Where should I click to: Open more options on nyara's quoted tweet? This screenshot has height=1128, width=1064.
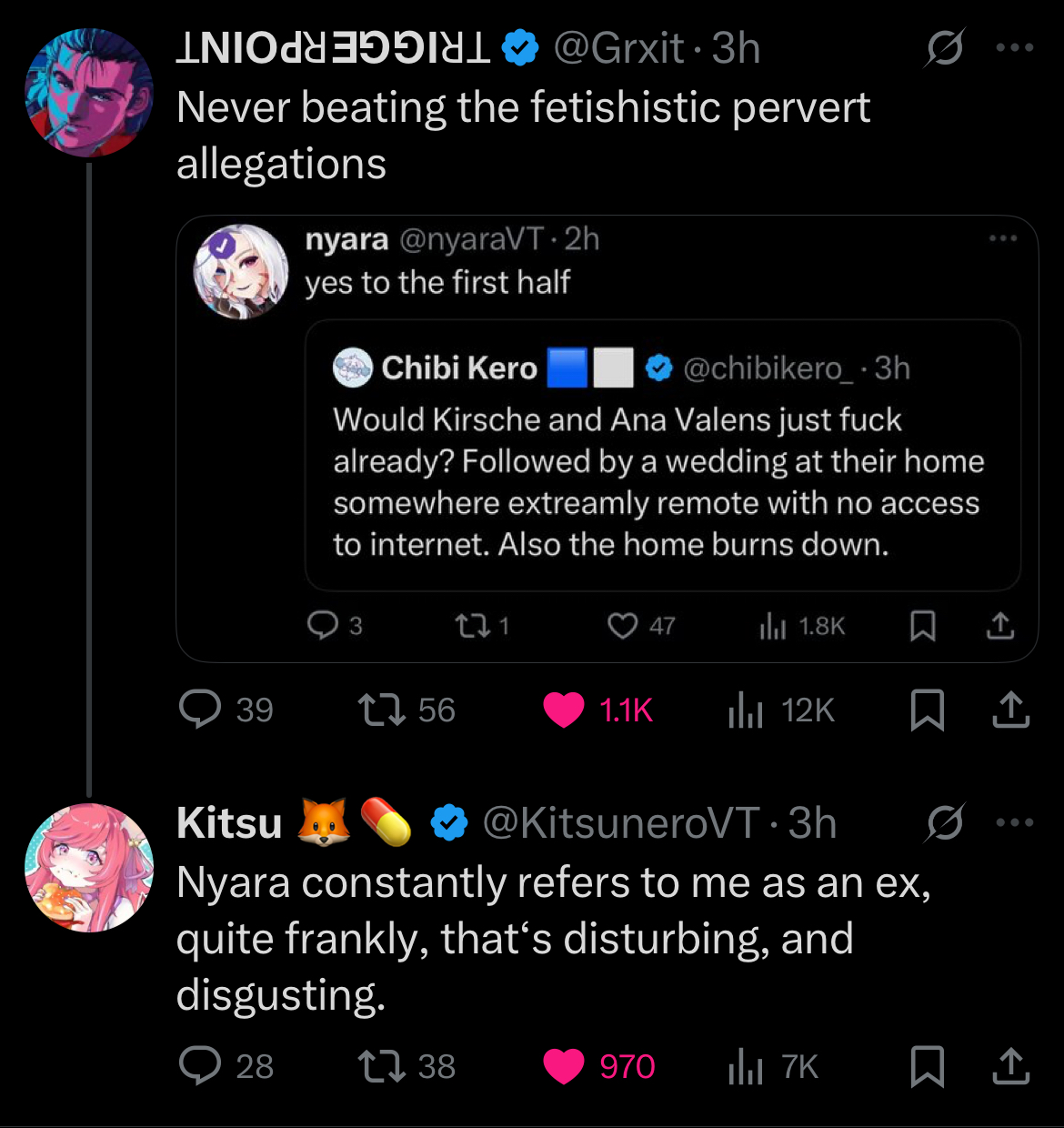click(x=1002, y=238)
